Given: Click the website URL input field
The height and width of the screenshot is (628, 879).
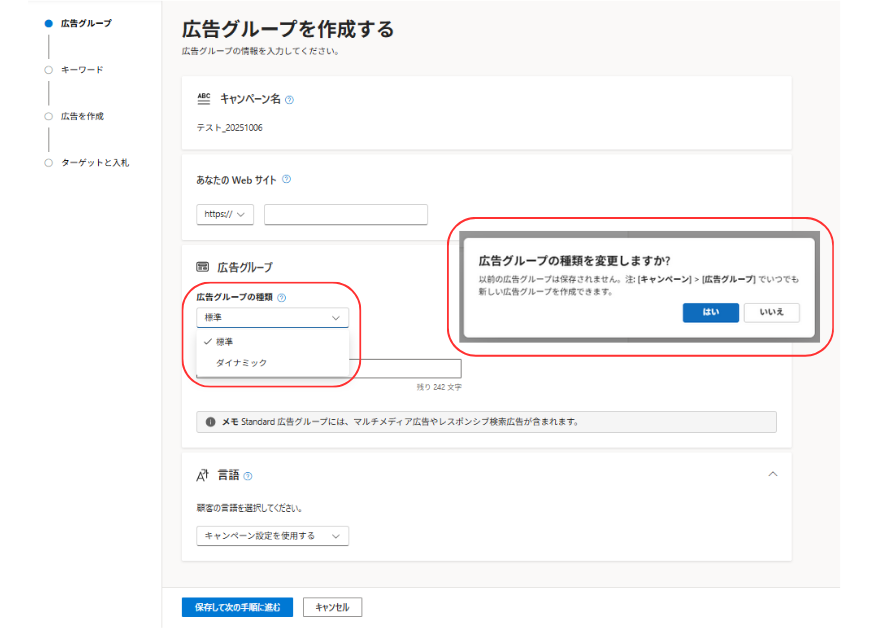Looking at the screenshot, I should coord(345,214).
